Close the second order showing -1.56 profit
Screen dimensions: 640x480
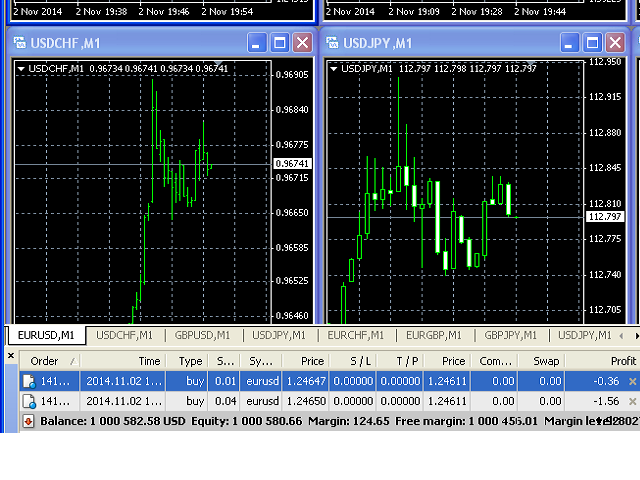coord(631,401)
